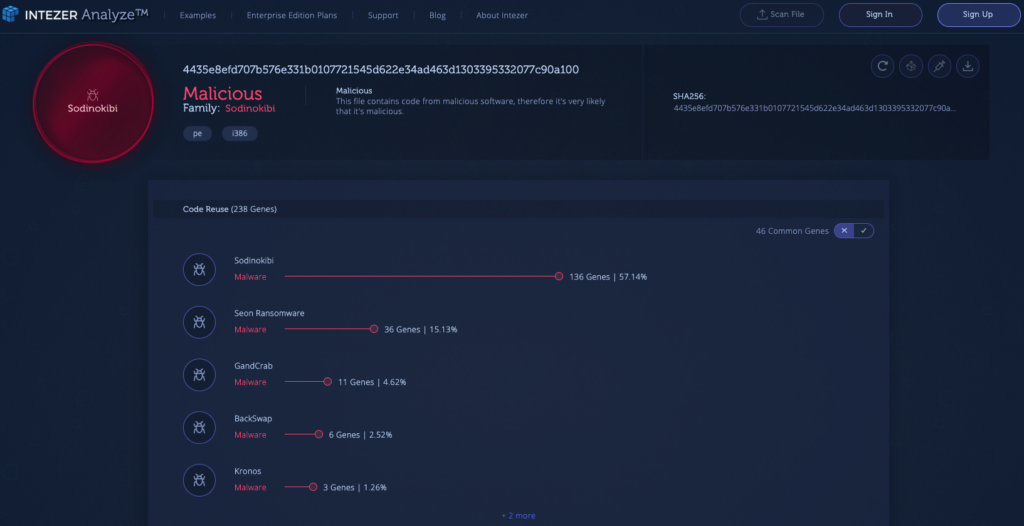Click the open-box unpack icon
Image resolution: width=1024 pixels, height=526 pixels.
911,66
